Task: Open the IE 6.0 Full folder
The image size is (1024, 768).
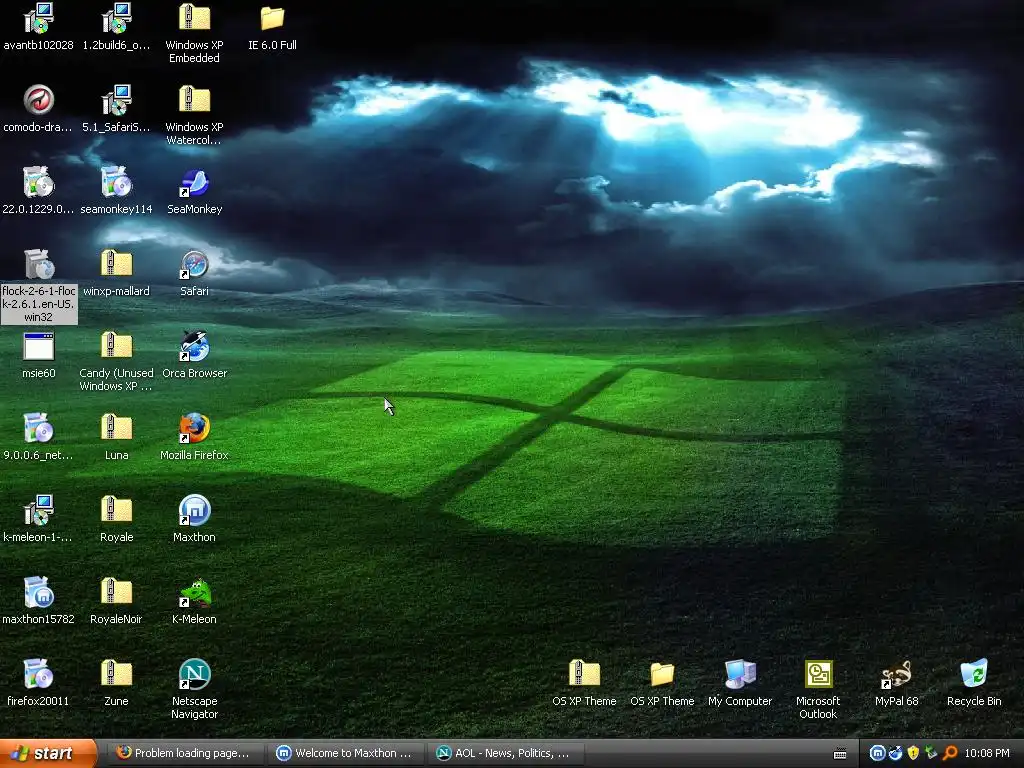Action: point(272,18)
